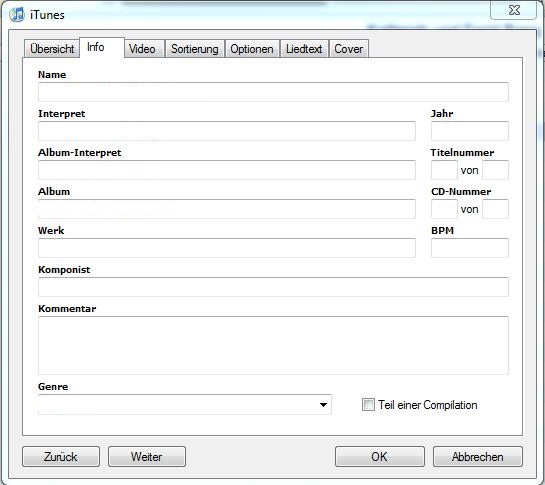Show the Liedtext tab
Screen dimensions: 545x485
pyautogui.click(x=304, y=49)
